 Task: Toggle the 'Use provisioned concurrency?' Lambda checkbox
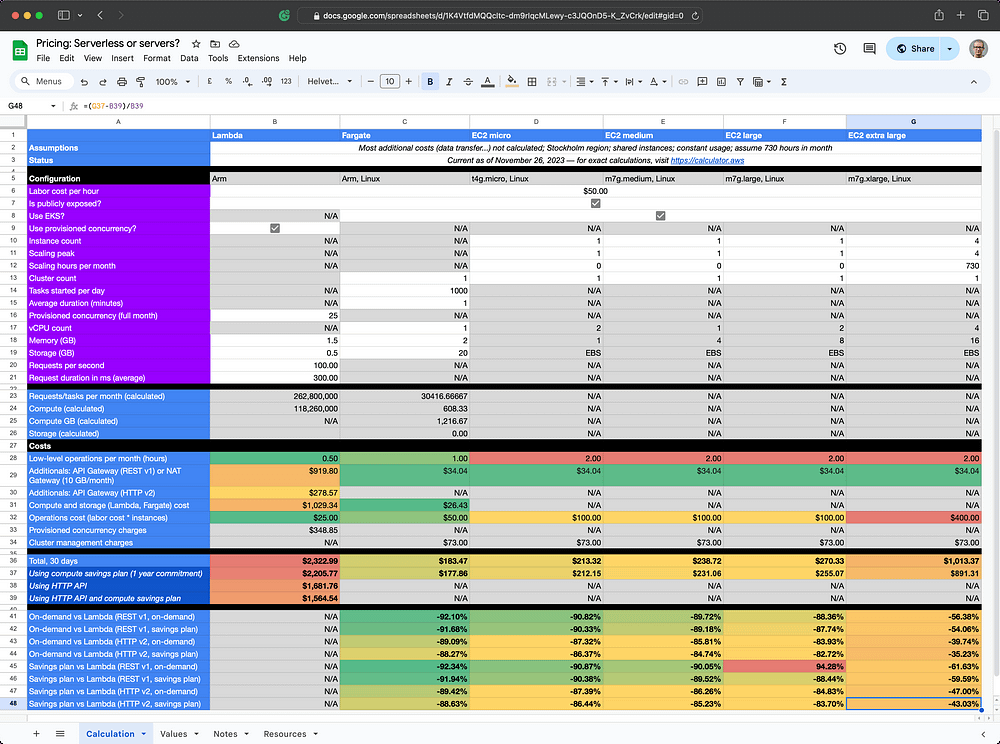[275, 228]
